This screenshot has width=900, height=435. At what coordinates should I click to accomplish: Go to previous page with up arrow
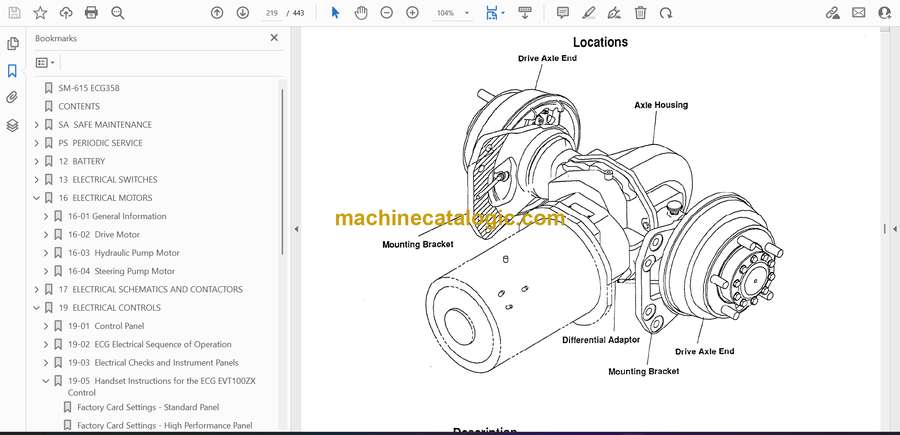point(217,13)
